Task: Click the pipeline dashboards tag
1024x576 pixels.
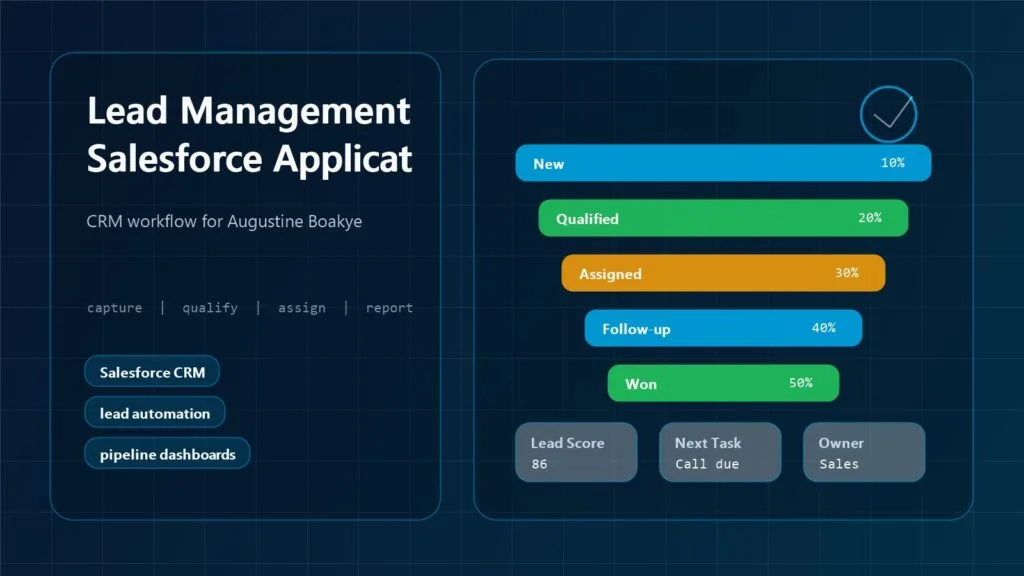Action: (167, 454)
